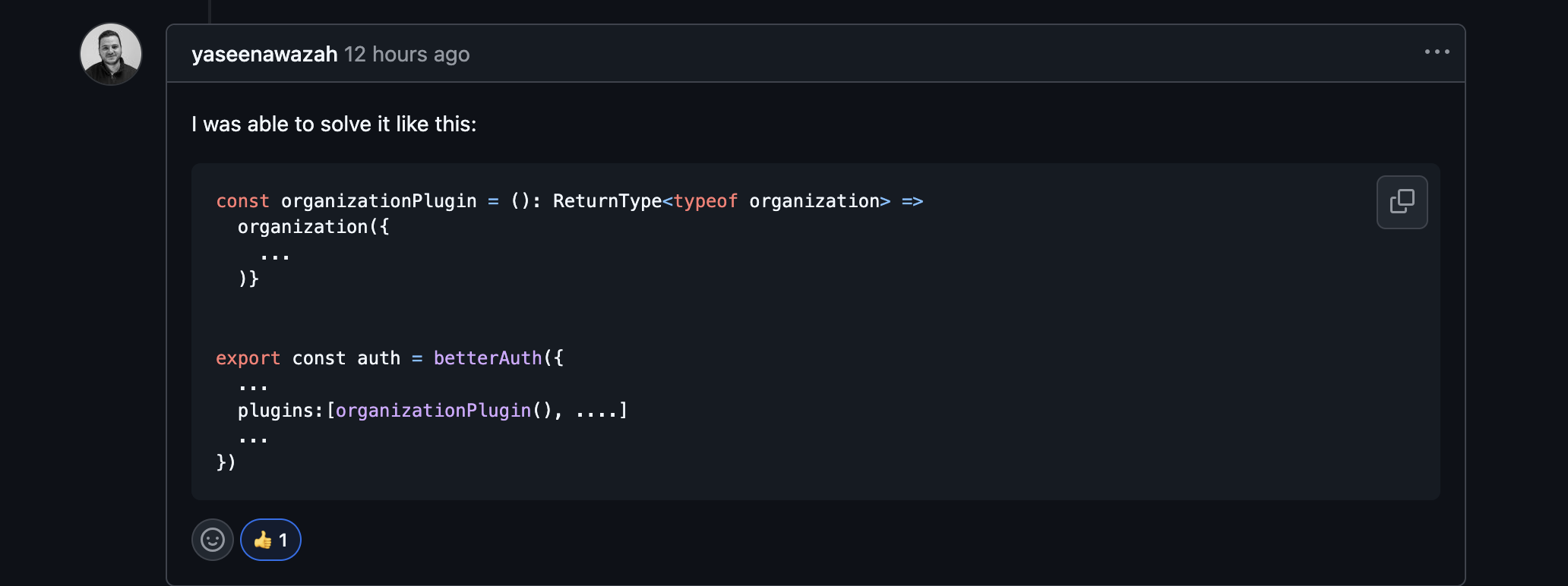Click "plugins:" in the code block

click(x=280, y=411)
